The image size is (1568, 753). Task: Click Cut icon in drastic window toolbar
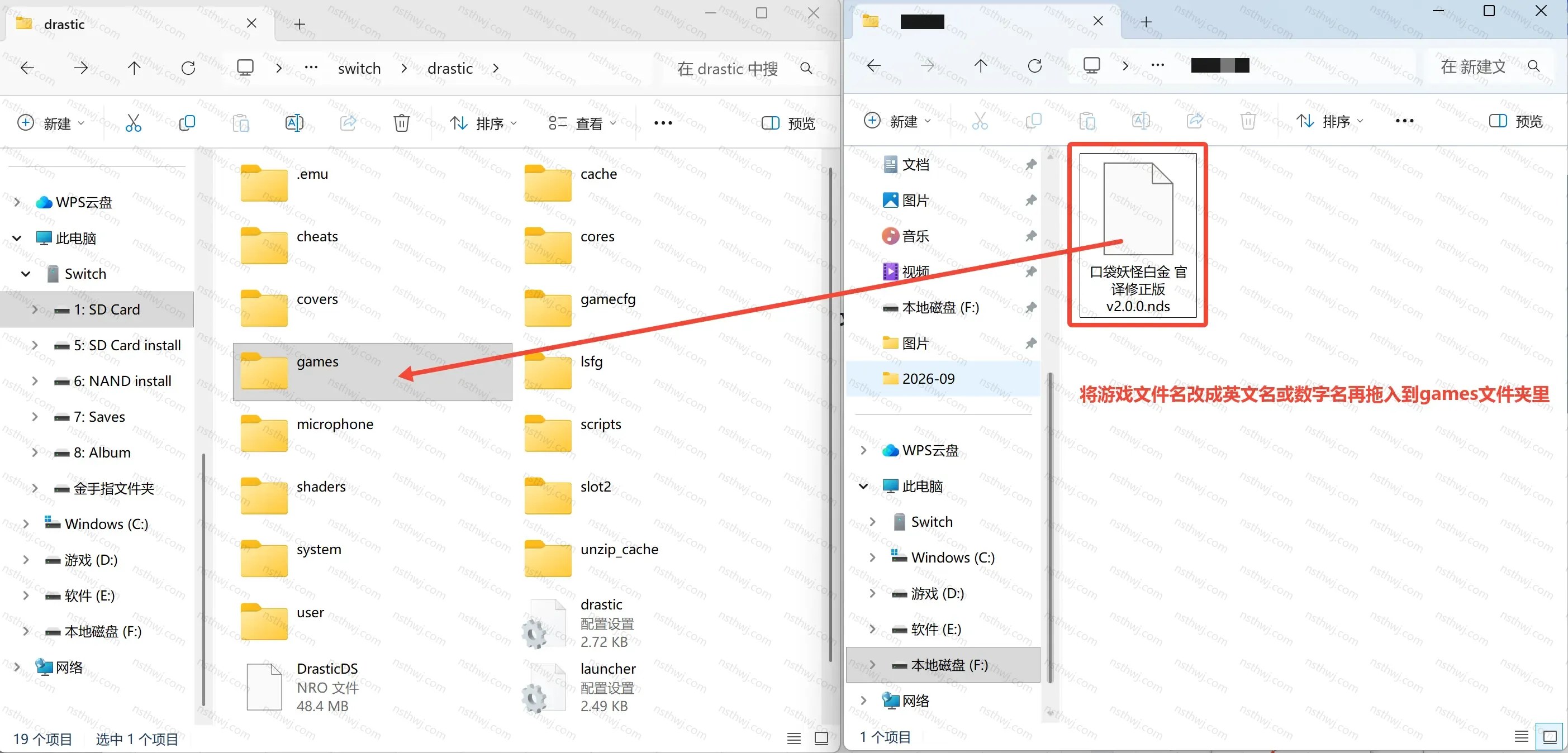click(x=134, y=123)
